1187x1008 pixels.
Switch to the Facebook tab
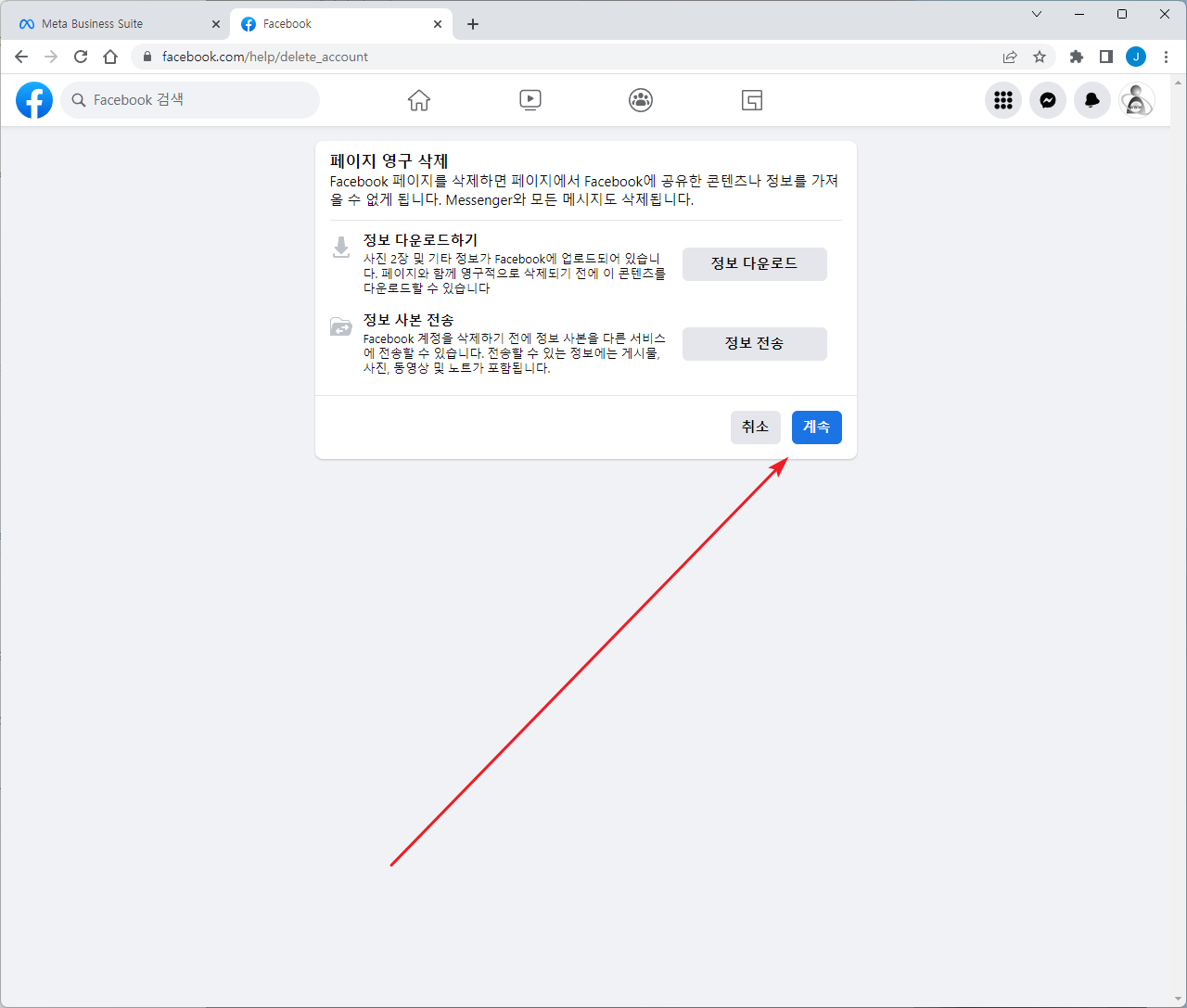click(x=341, y=24)
